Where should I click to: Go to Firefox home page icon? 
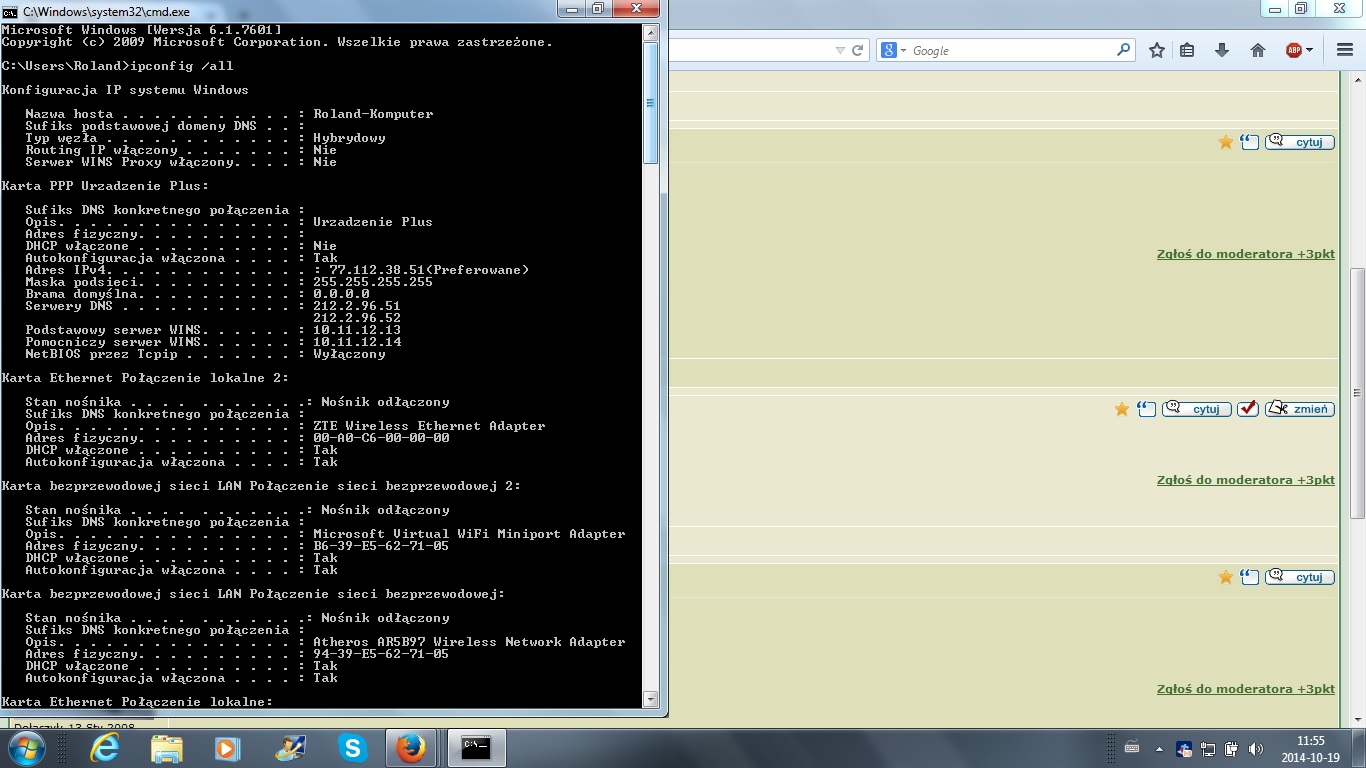(x=1258, y=50)
